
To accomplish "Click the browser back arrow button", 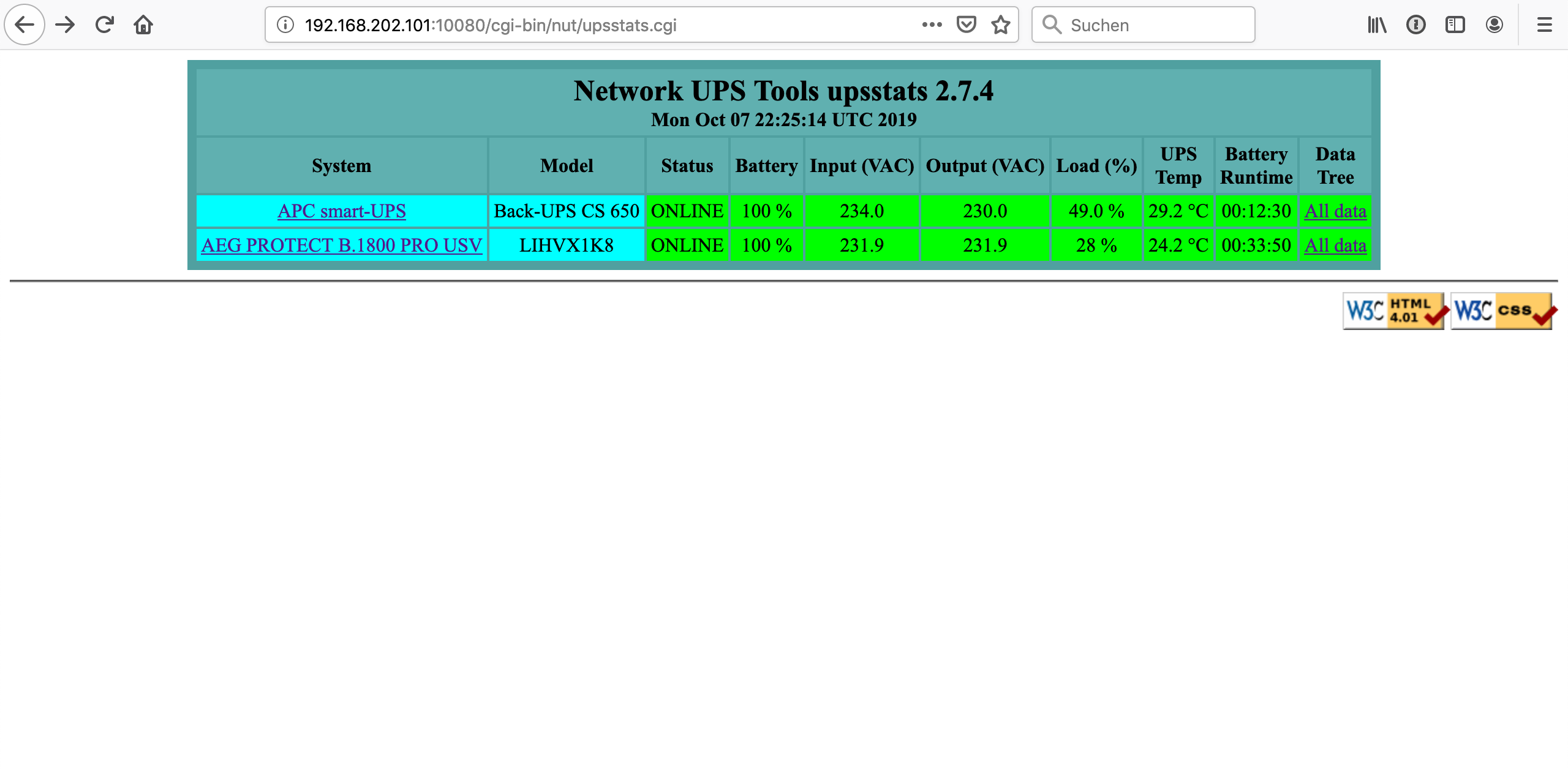I will coord(24,25).
